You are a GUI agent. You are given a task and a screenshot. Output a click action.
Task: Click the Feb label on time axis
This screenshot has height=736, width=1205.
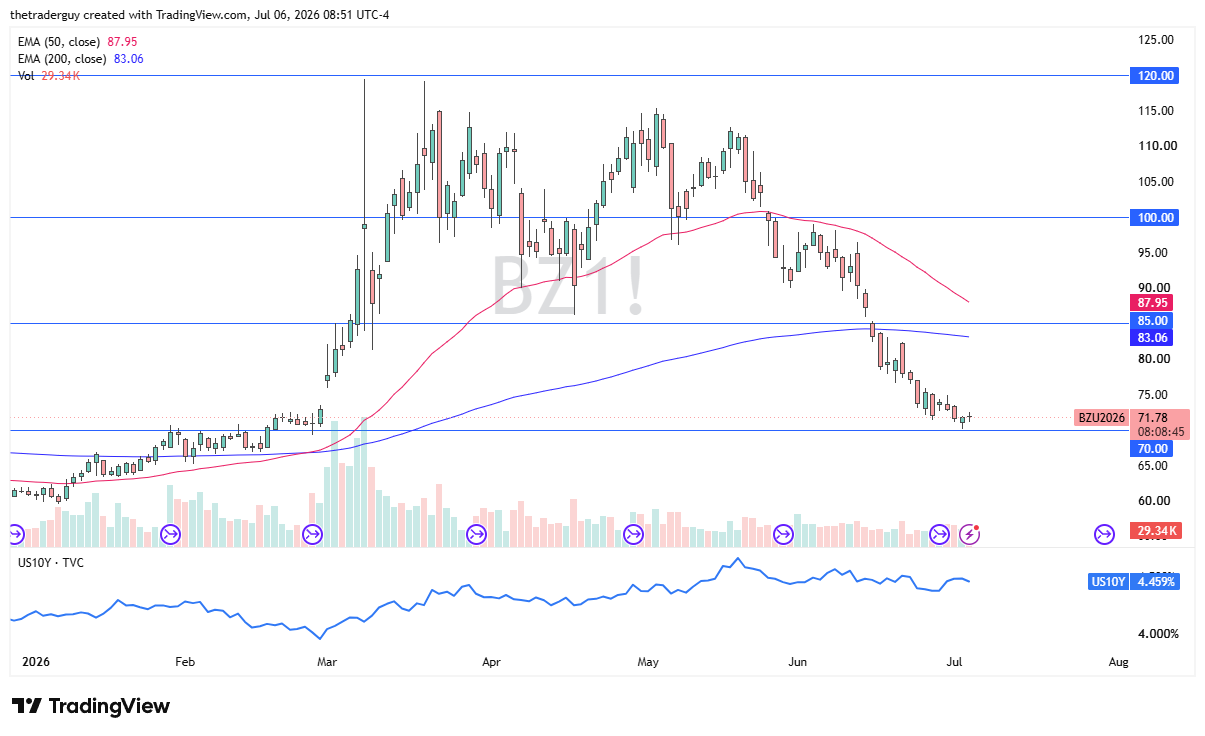(x=184, y=662)
